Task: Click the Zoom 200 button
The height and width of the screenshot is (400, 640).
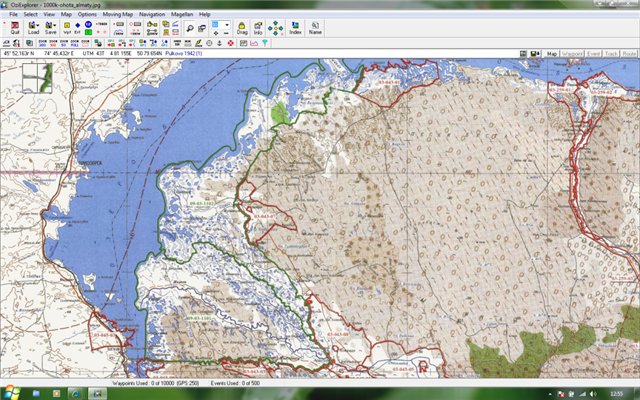Action: pyautogui.click(x=42, y=43)
